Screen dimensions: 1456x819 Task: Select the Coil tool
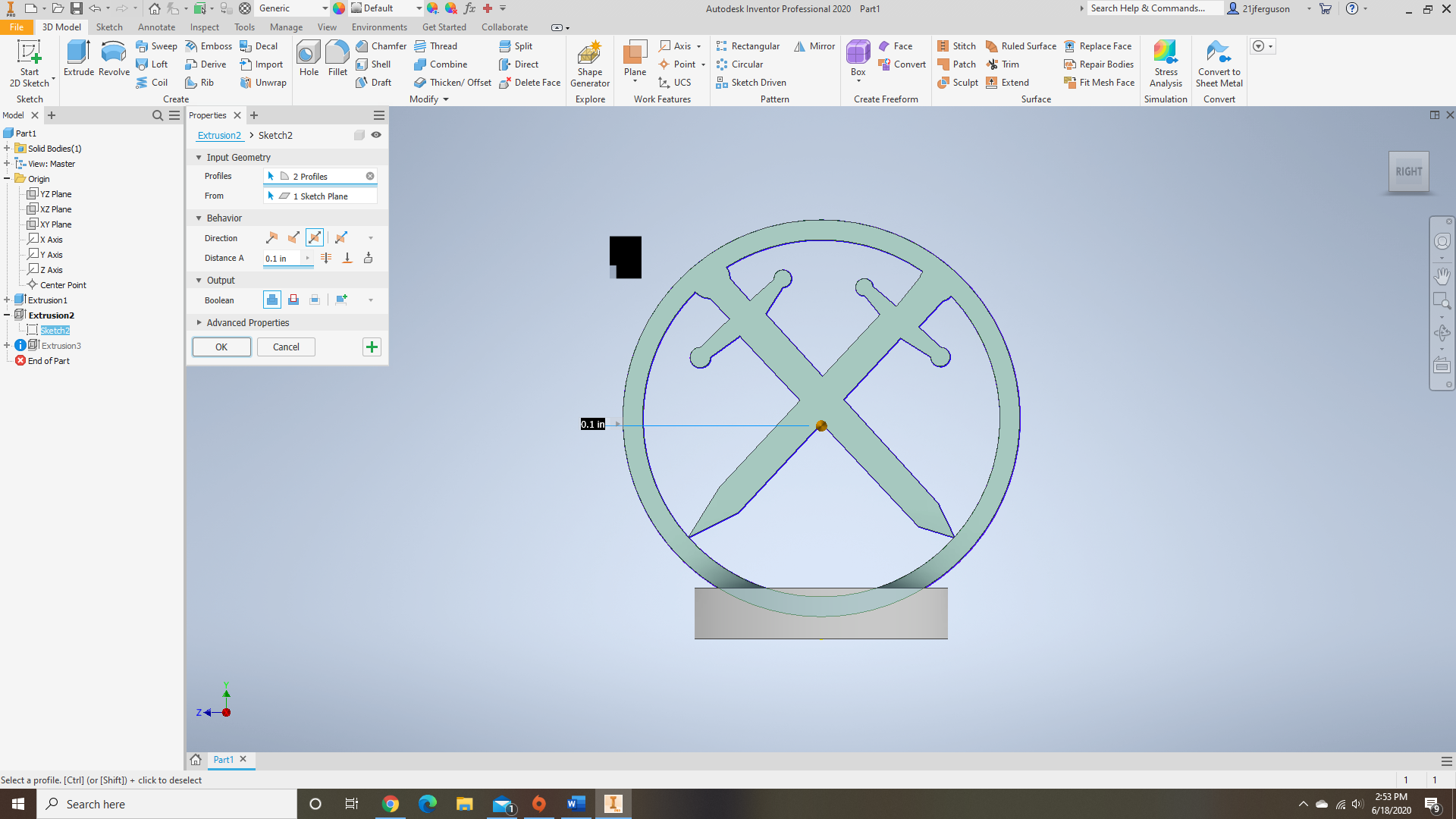pos(152,83)
